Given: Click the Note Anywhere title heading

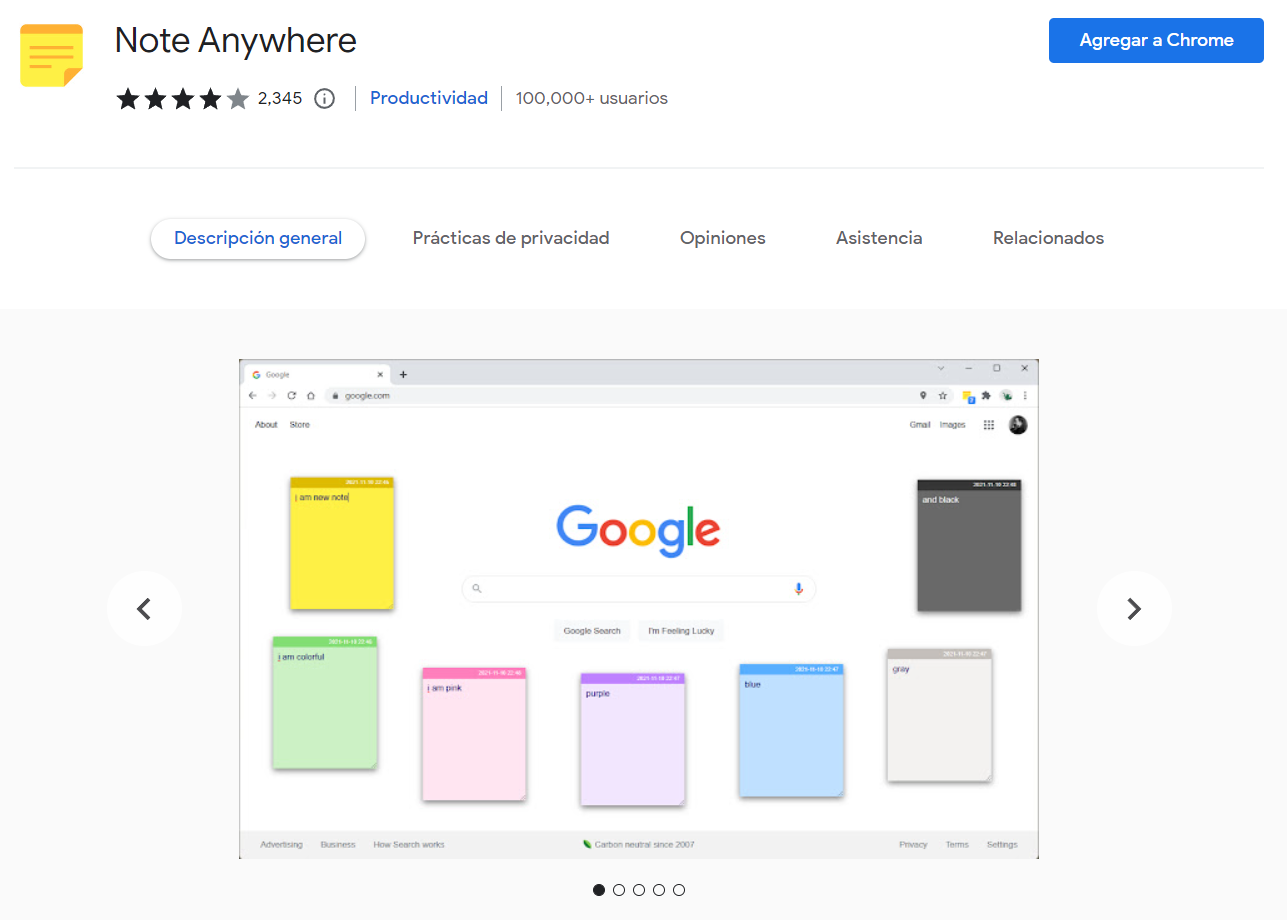Looking at the screenshot, I should pyautogui.click(x=236, y=40).
